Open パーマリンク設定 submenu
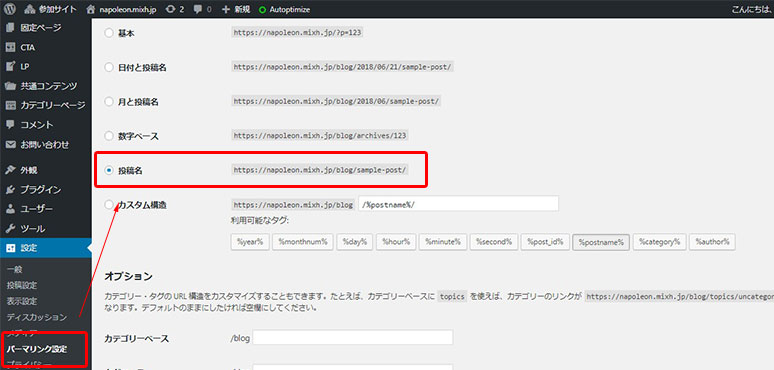774x370 pixels. 37,349
